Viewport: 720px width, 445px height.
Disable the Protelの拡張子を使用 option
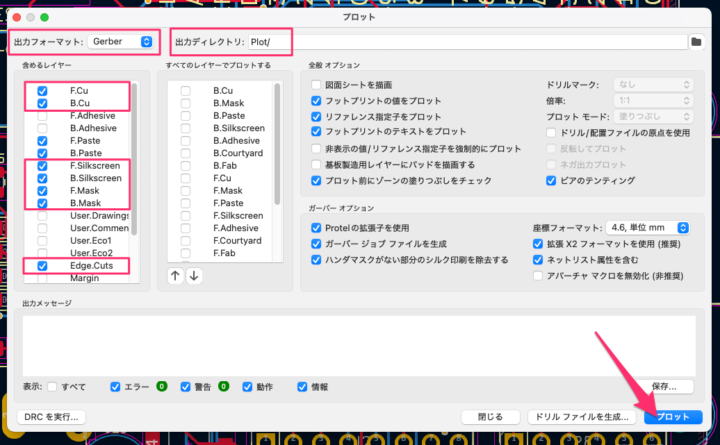(x=316, y=228)
